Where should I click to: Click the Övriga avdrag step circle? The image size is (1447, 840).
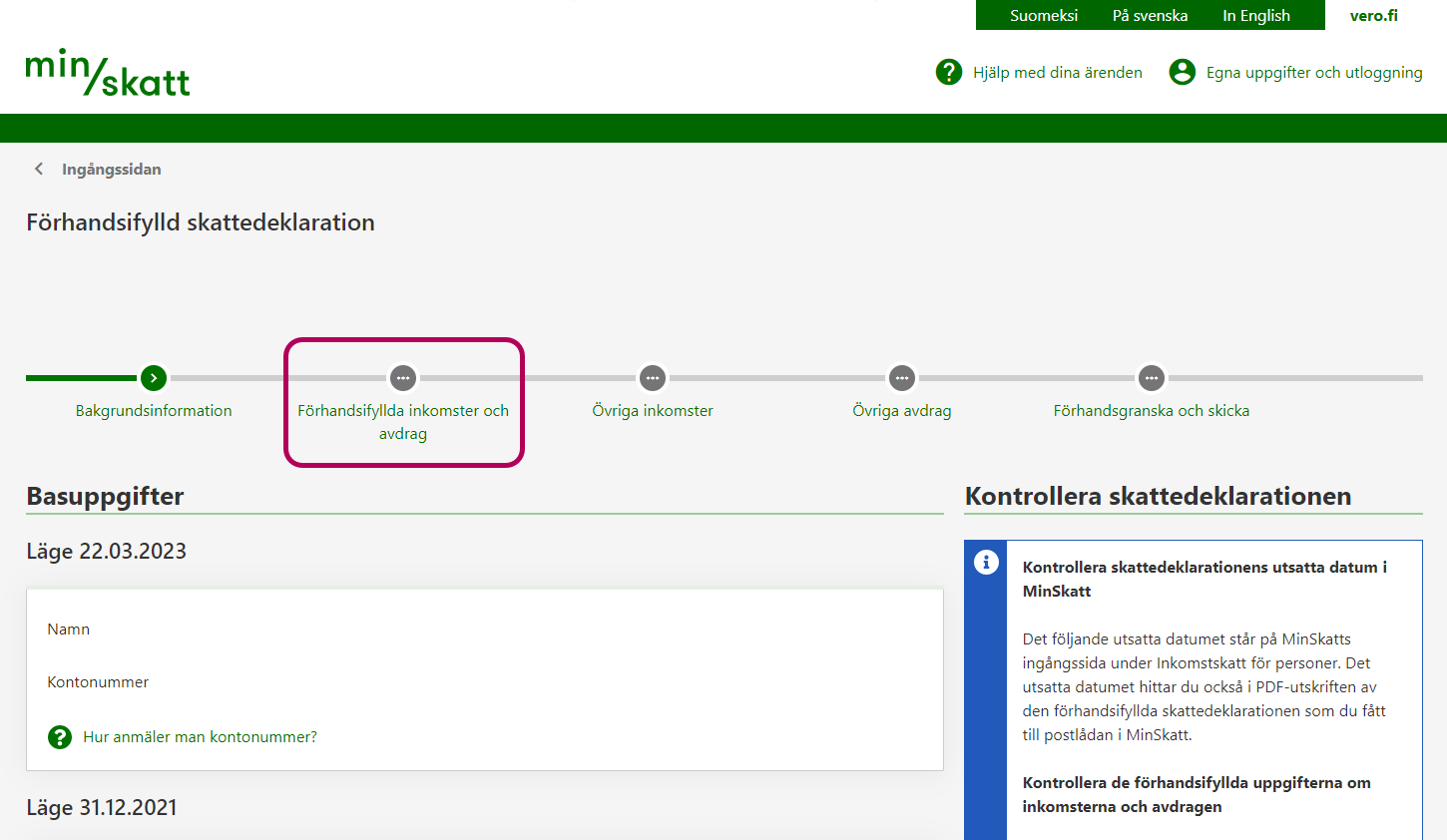[902, 378]
